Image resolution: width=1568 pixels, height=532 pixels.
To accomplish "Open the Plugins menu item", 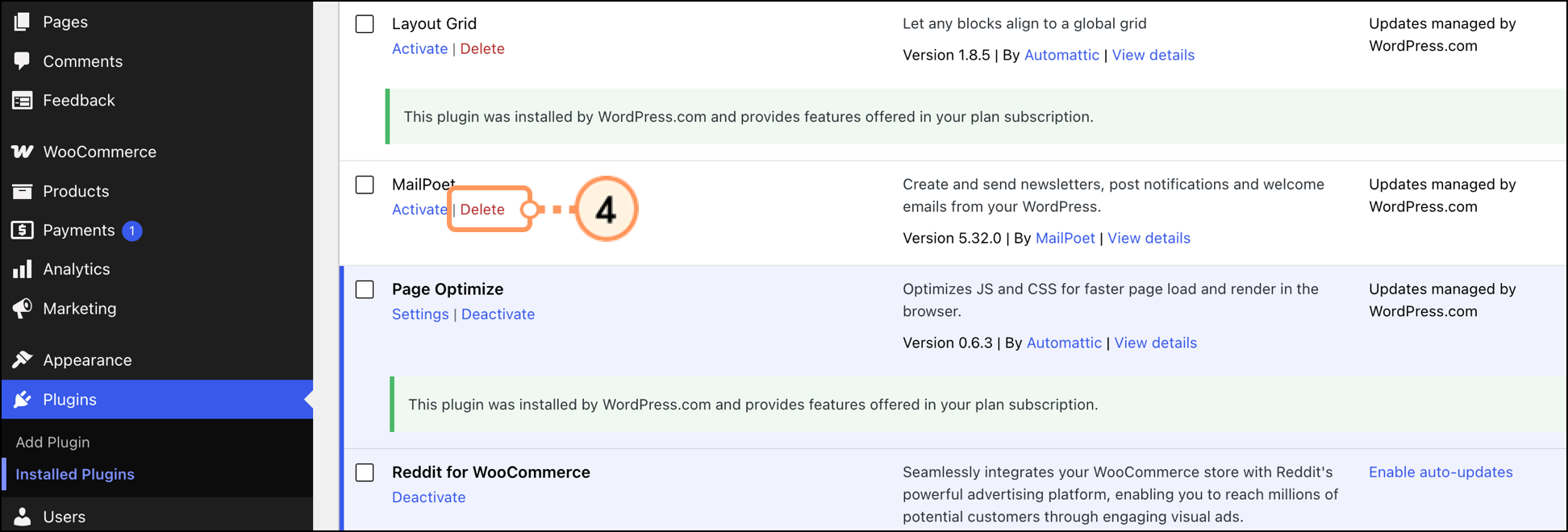I will click(x=156, y=400).
